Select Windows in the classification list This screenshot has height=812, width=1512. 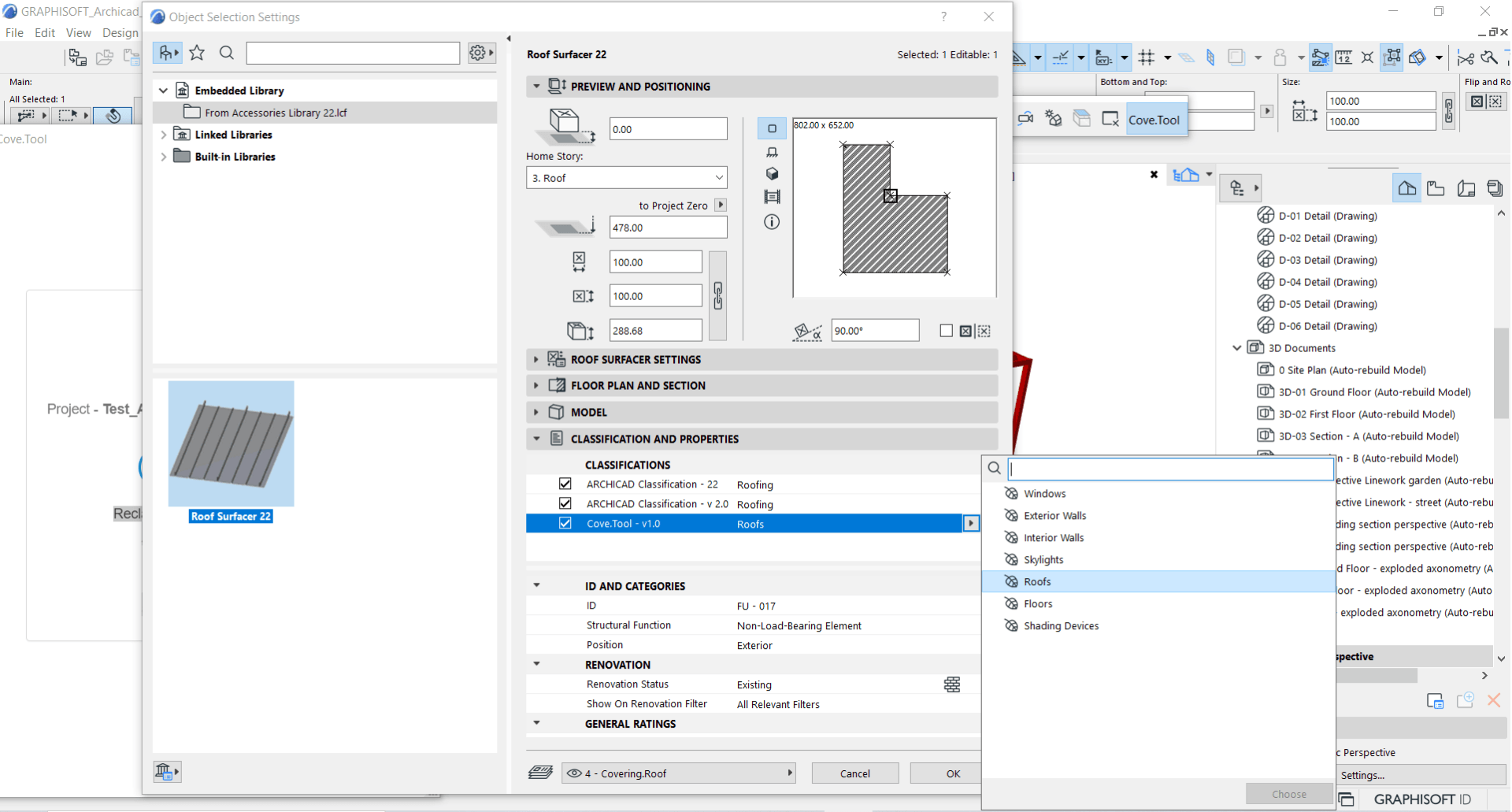(1158, 494)
